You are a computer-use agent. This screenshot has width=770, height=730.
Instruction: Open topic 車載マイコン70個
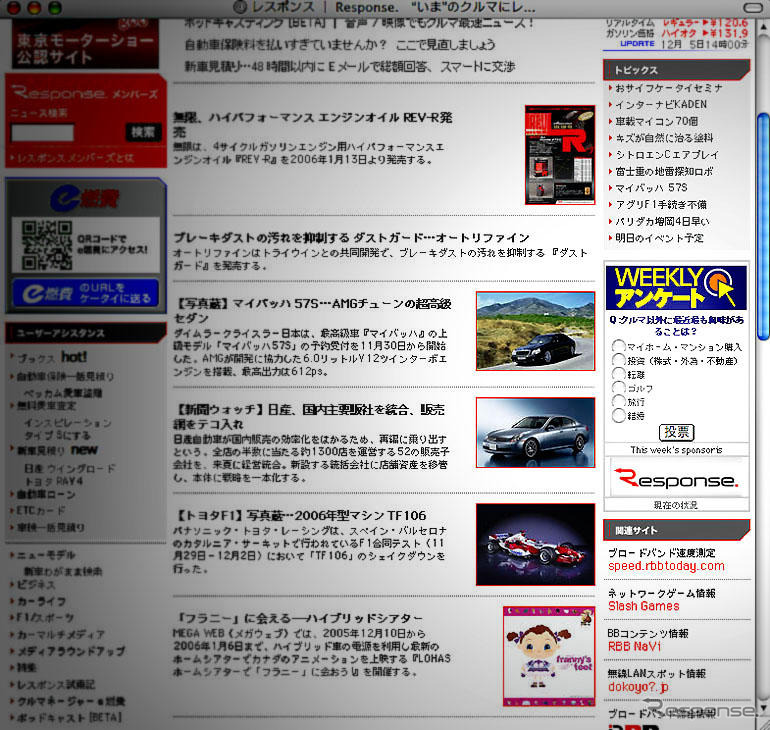pos(656,121)
